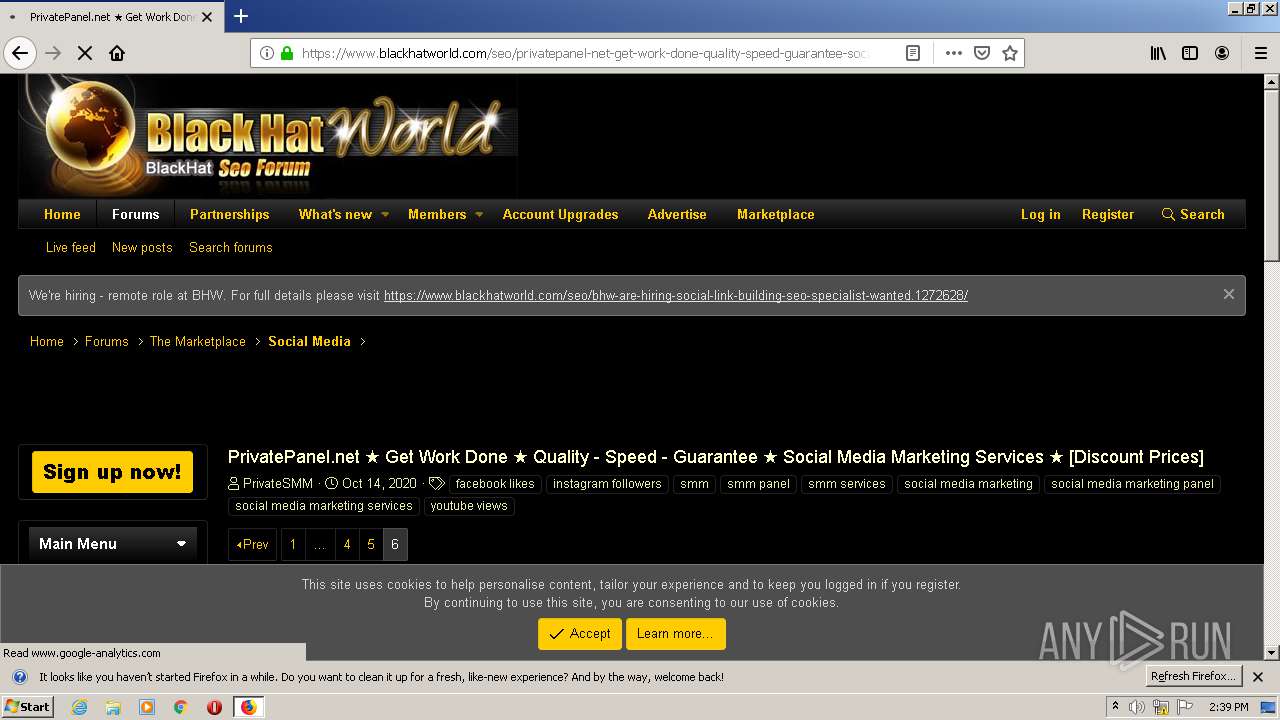Go to previous page with Prev
The image size is (1280, 720).
(x=253, y=545)
